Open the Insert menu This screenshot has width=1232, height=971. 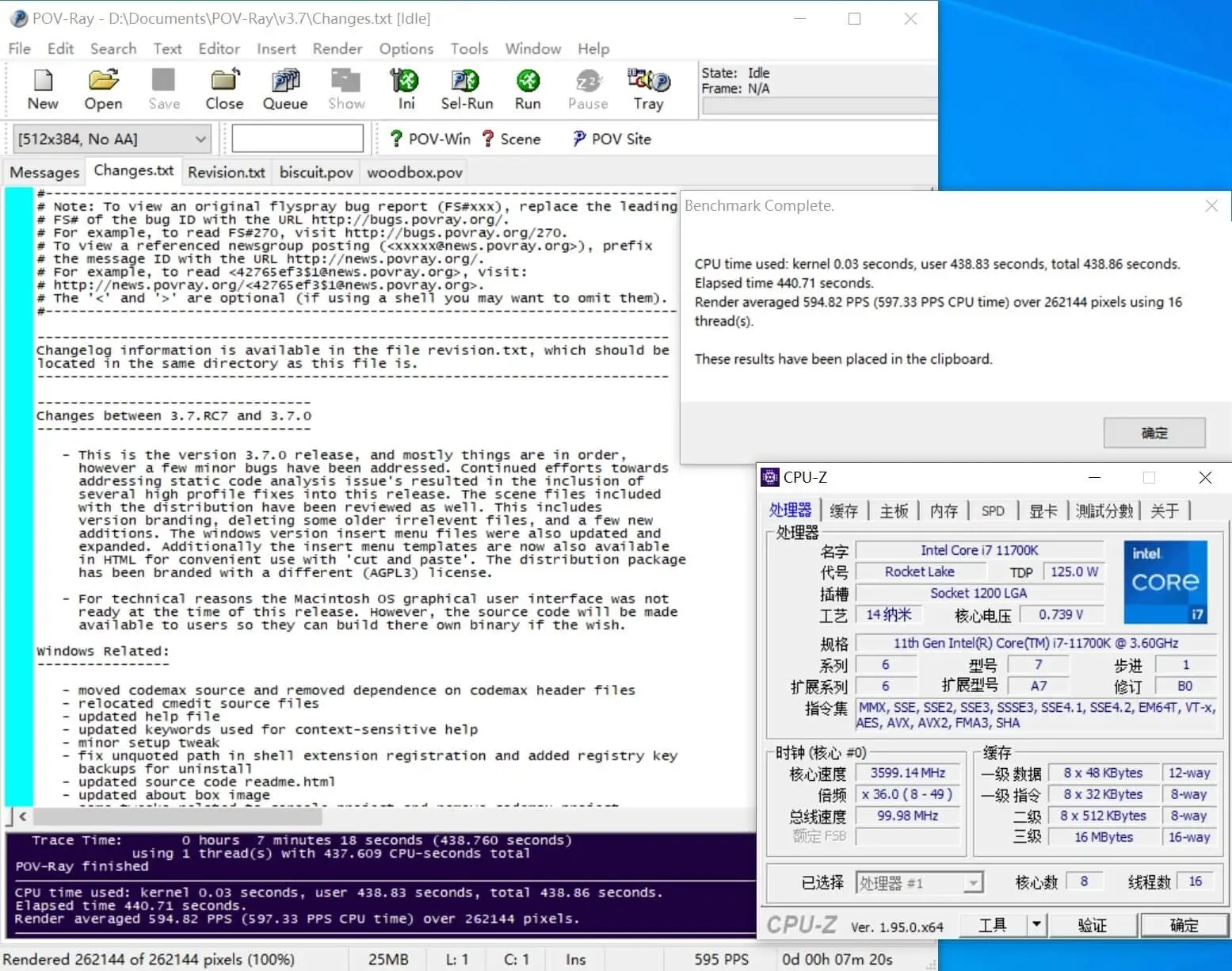pyautogui.click(x=277, y=48)
